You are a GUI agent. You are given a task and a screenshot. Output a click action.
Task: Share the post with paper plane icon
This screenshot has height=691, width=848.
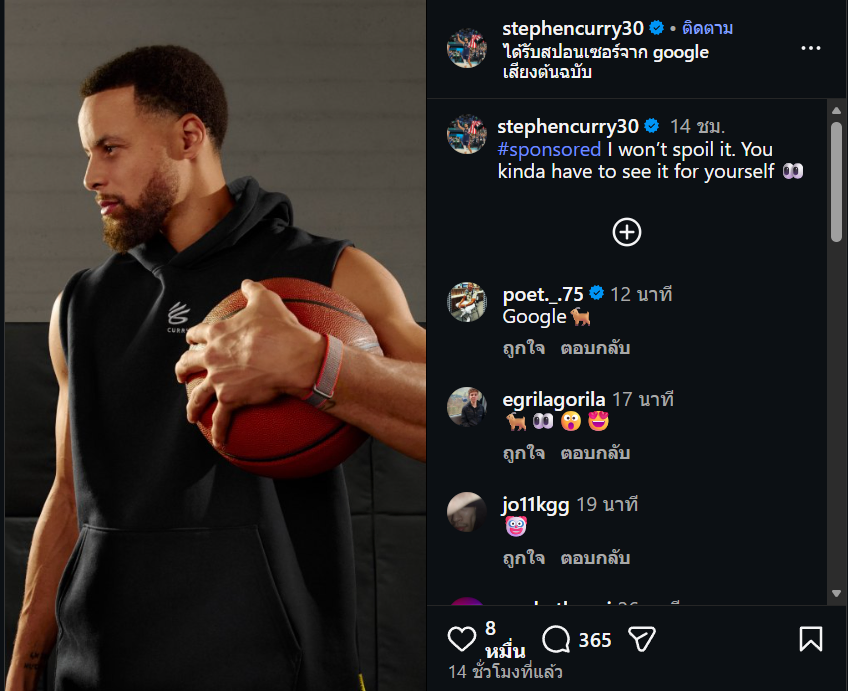pos(641,640)
